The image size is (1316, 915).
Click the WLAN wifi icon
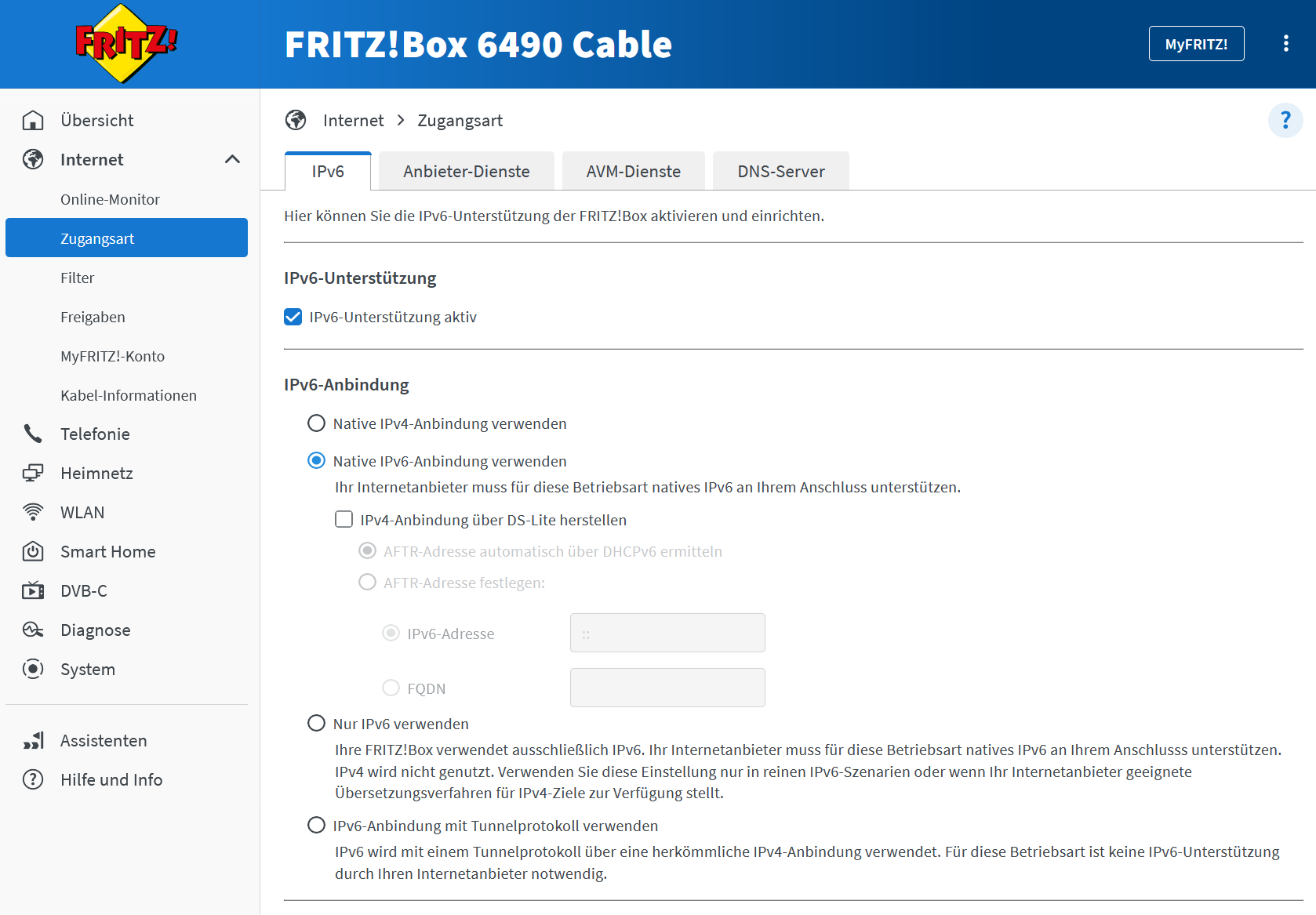(x=33, y=512)
